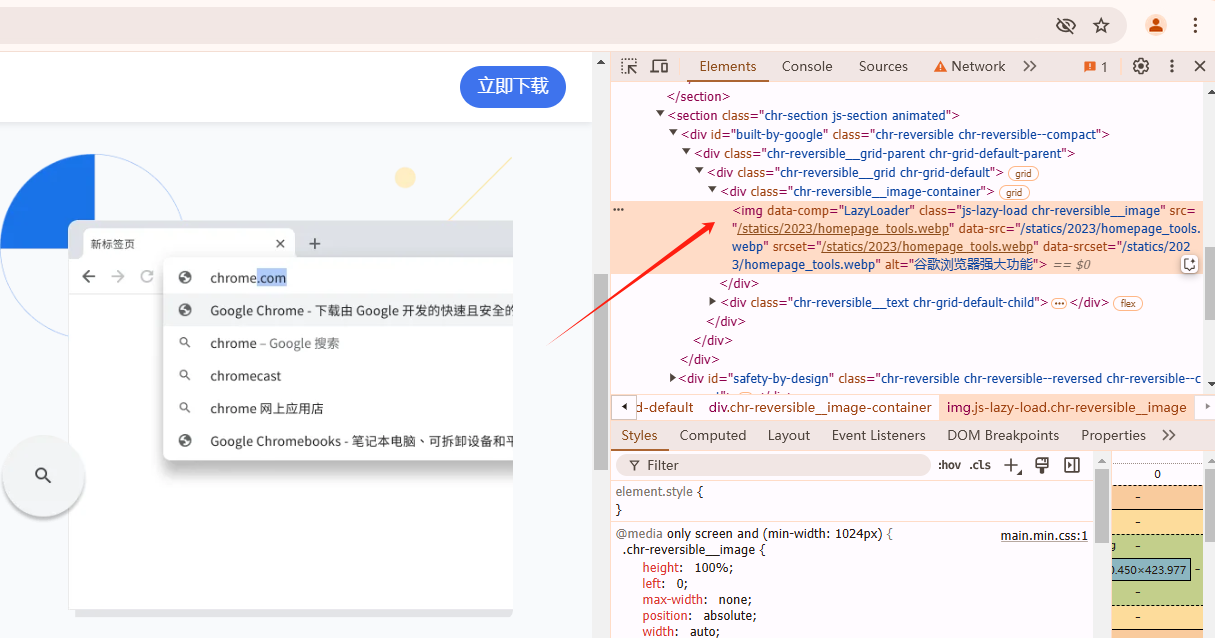Toggle the computed styles sidebar icon
The width and height of the screenshot is (1215, 638).
point(1072,465)
